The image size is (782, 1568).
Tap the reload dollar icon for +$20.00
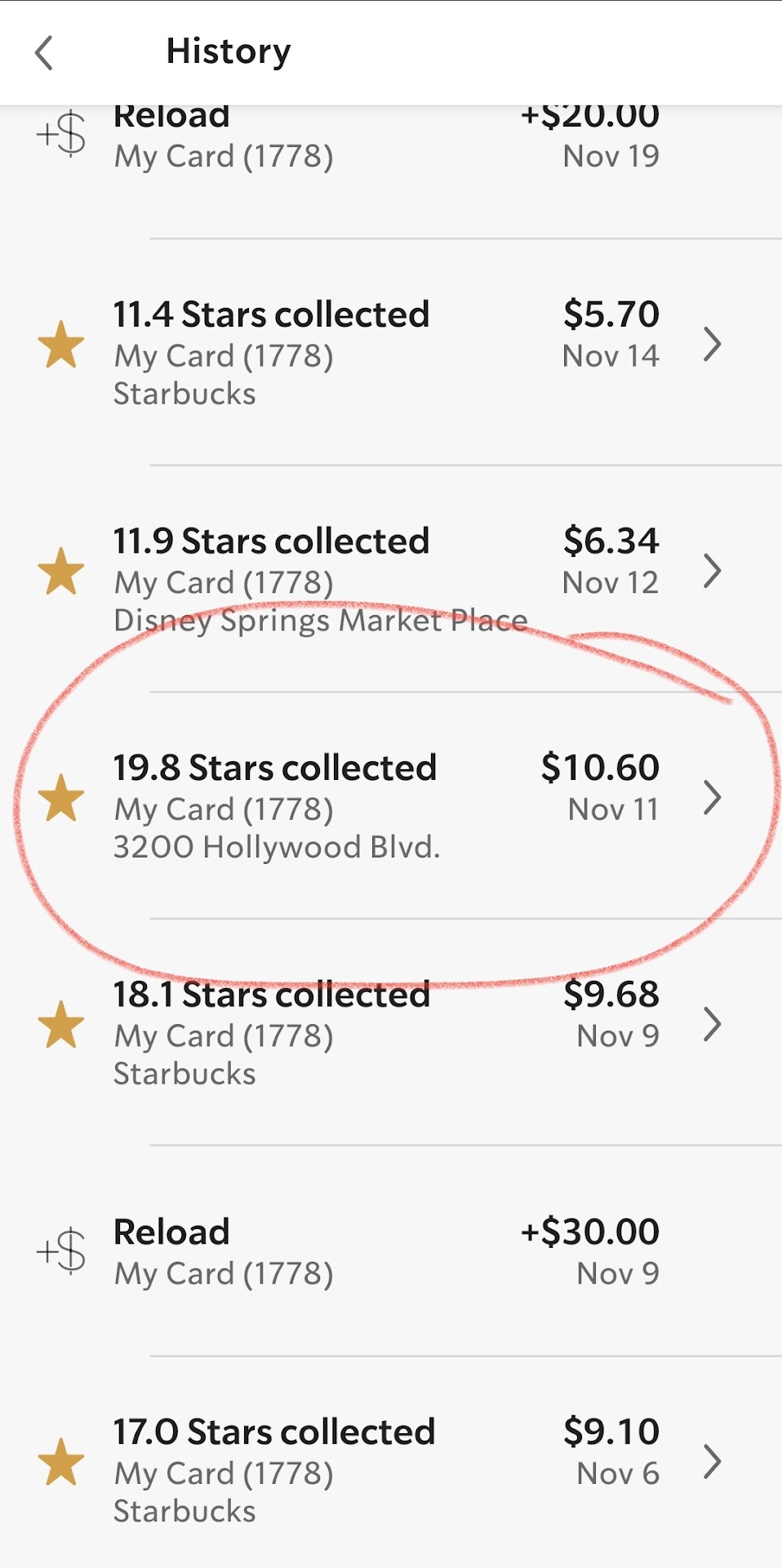(x=62, y=134)
